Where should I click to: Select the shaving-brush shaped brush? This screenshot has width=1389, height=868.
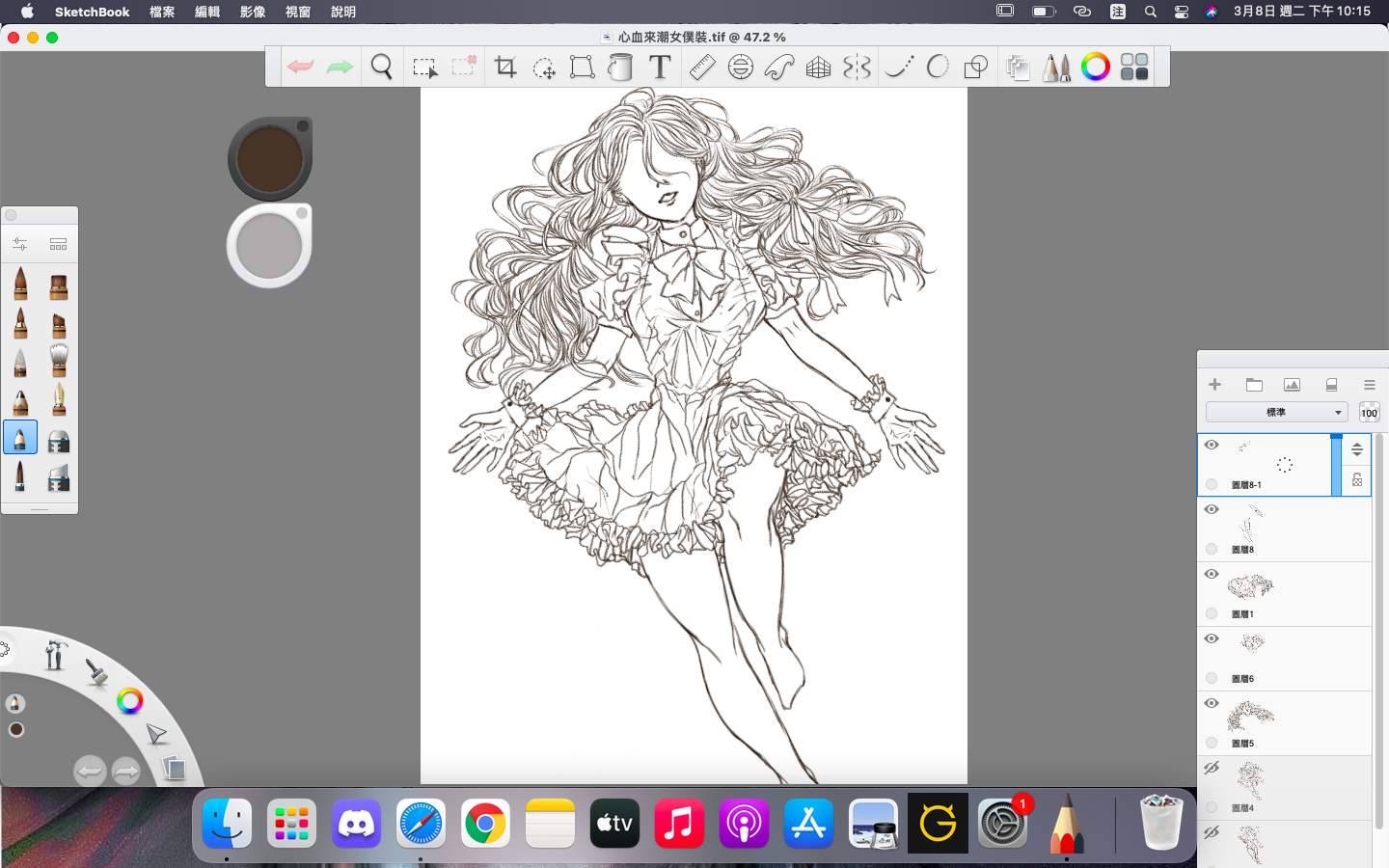[59, 360]
